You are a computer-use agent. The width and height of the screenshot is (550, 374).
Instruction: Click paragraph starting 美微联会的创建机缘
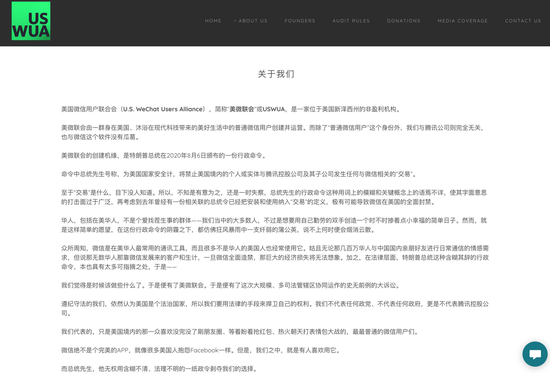pyautogui.click(x=164, y=155)
